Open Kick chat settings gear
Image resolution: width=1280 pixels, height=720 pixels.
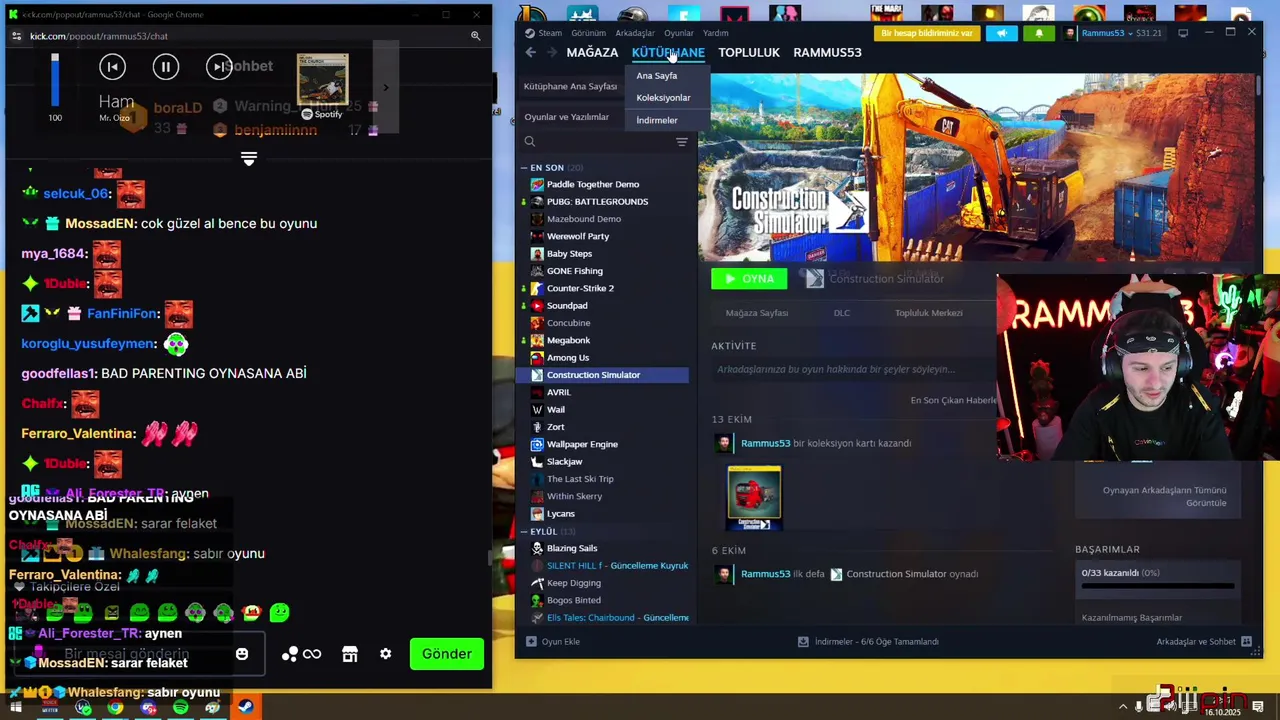coord(385,654)
